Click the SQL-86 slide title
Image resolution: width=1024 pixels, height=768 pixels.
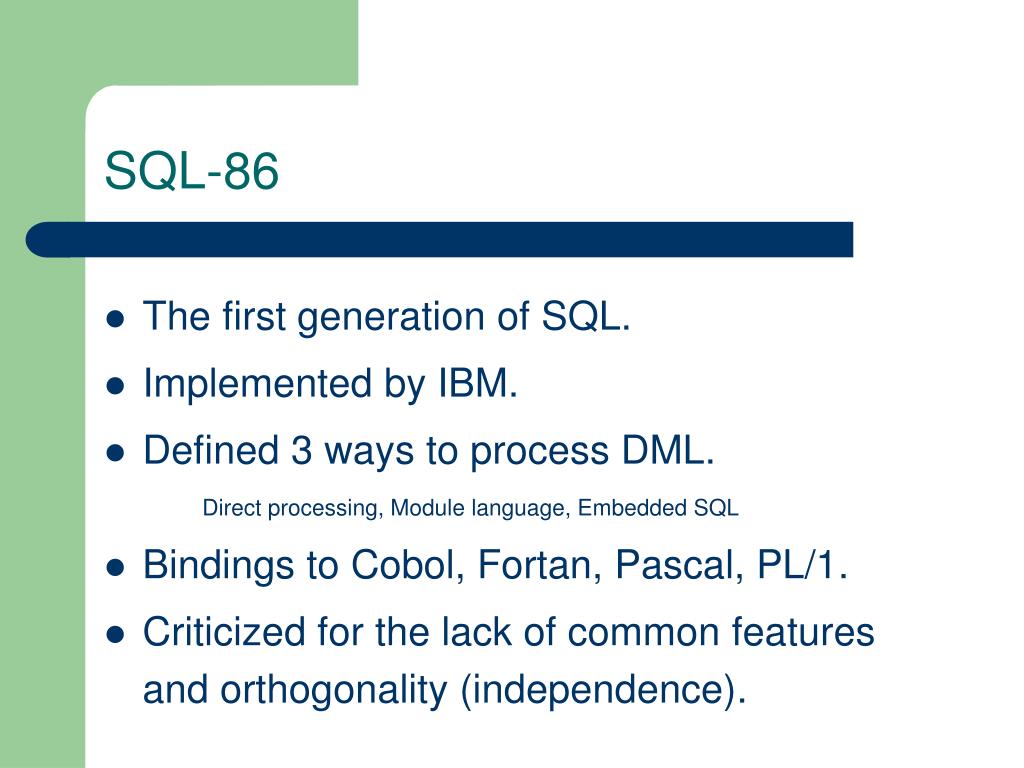tap(191, 171)
